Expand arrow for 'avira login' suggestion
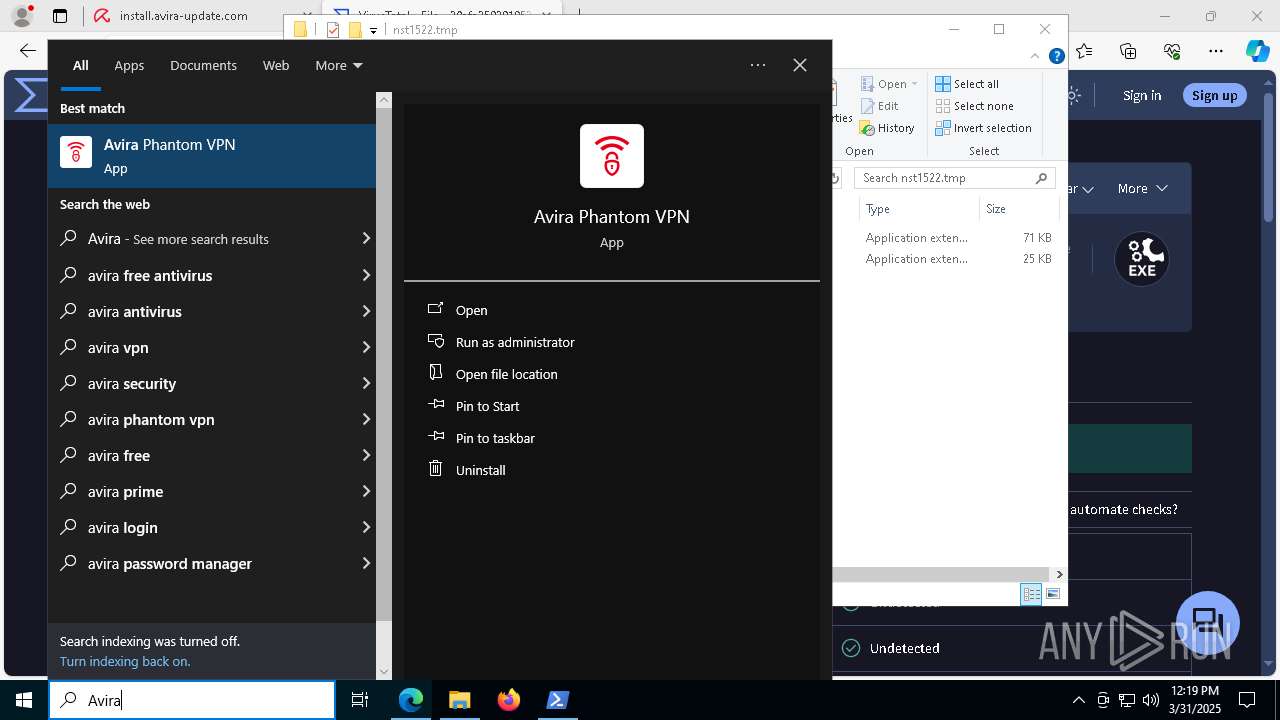 [366, 527]
